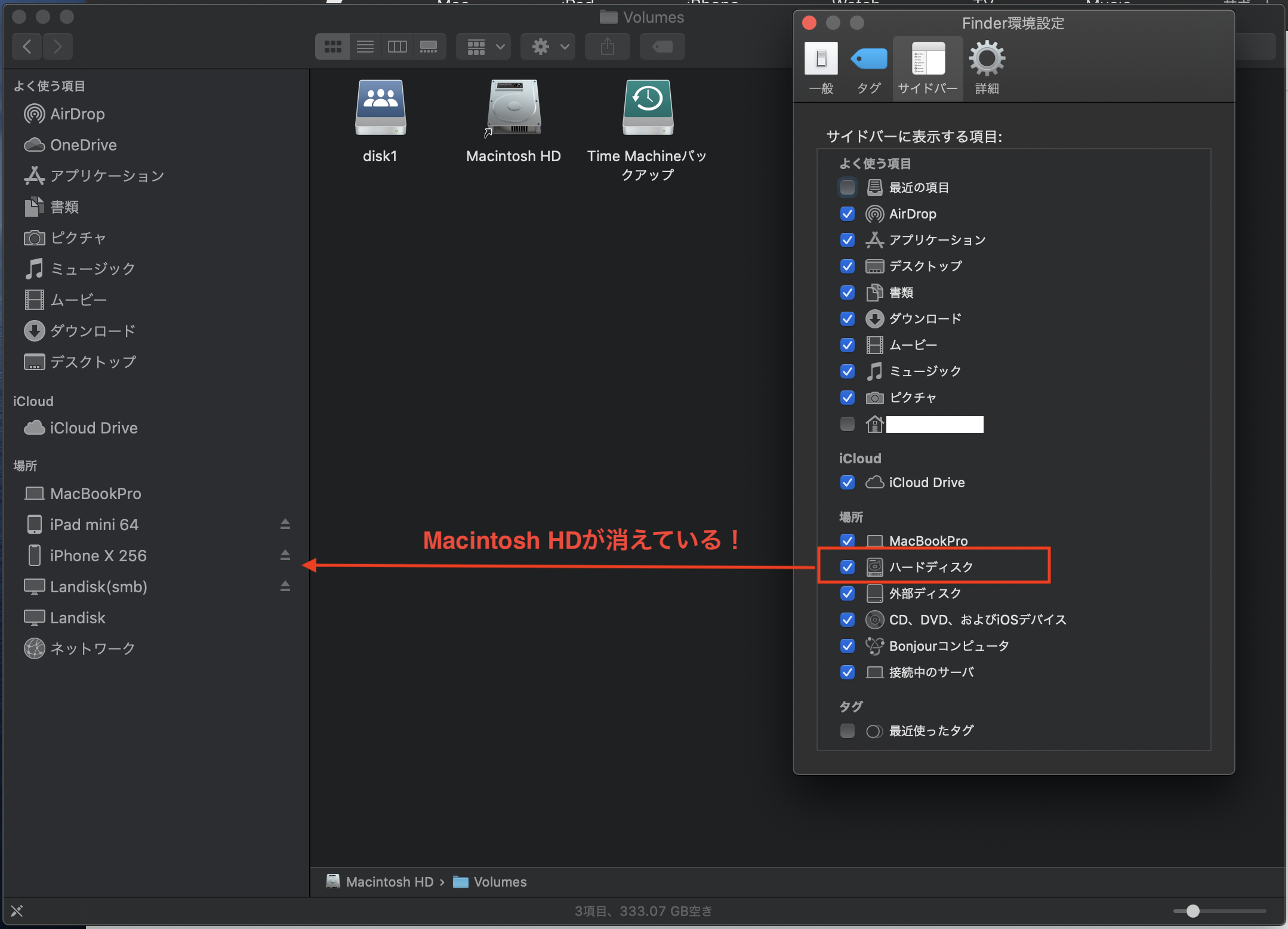This screenshot has height=929, width=1288.
Task: Switch to icon view in Finder toolbar
Action: [x=332, y=47]
